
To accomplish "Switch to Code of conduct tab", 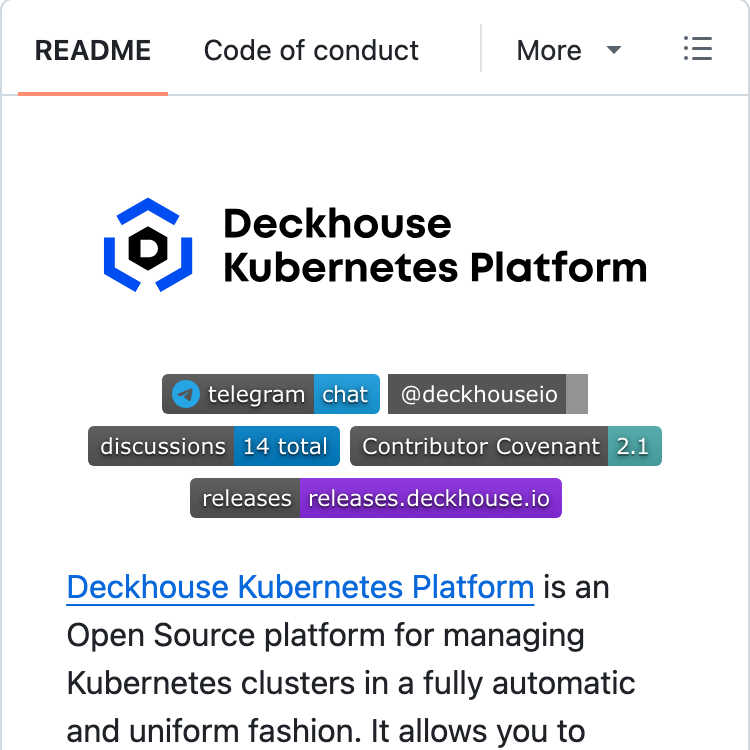I will coord(311,50).
